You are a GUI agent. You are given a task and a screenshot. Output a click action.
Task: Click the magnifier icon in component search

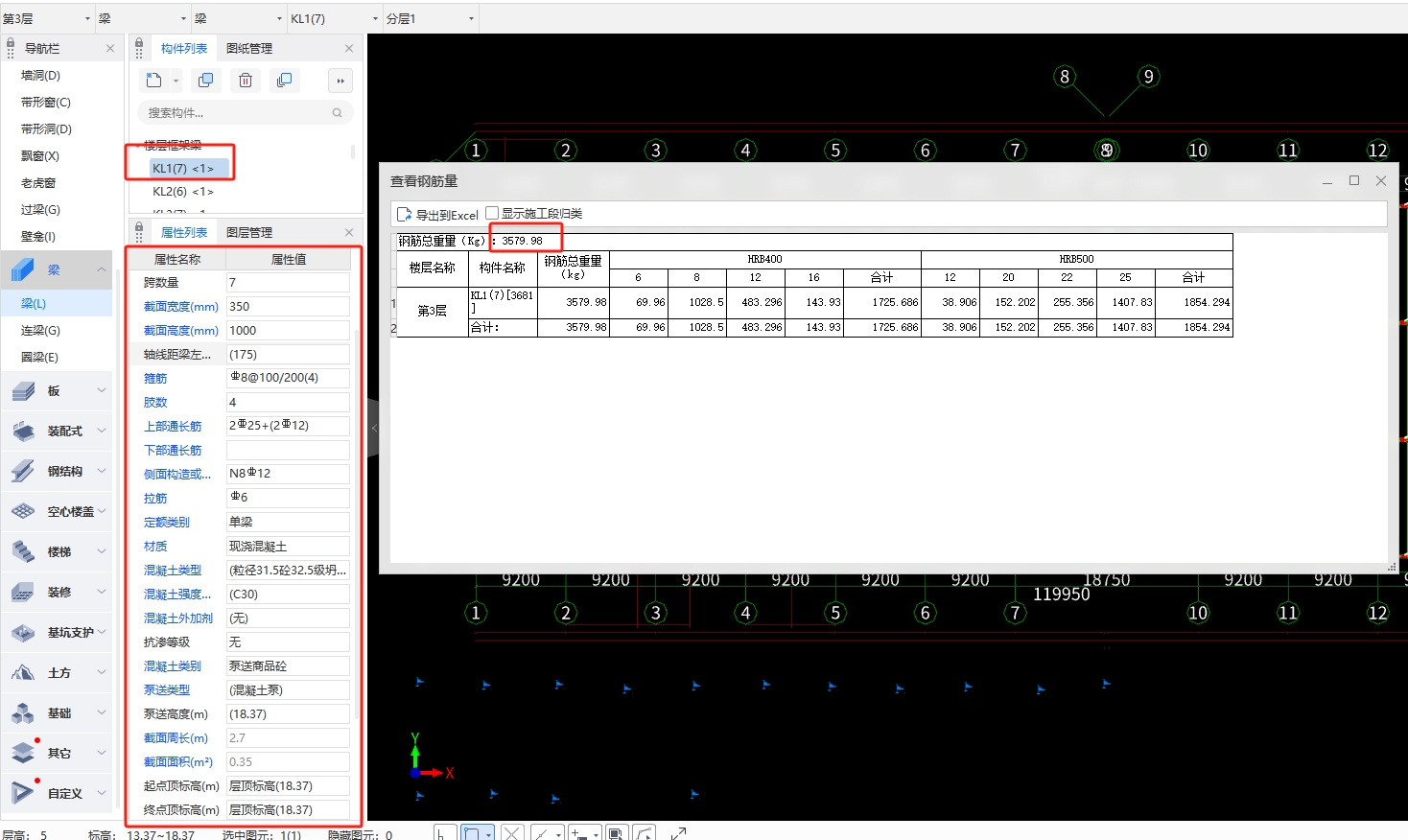pos(337,112)
